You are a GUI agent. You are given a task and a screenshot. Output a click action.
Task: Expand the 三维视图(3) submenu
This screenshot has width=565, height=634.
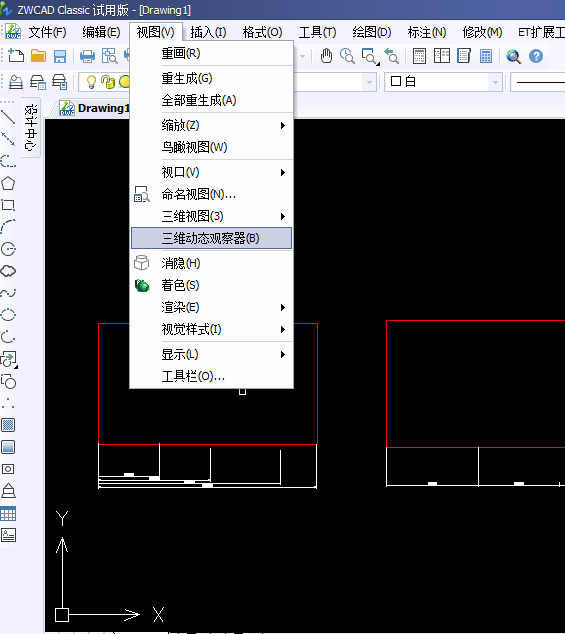coord(211,216)
